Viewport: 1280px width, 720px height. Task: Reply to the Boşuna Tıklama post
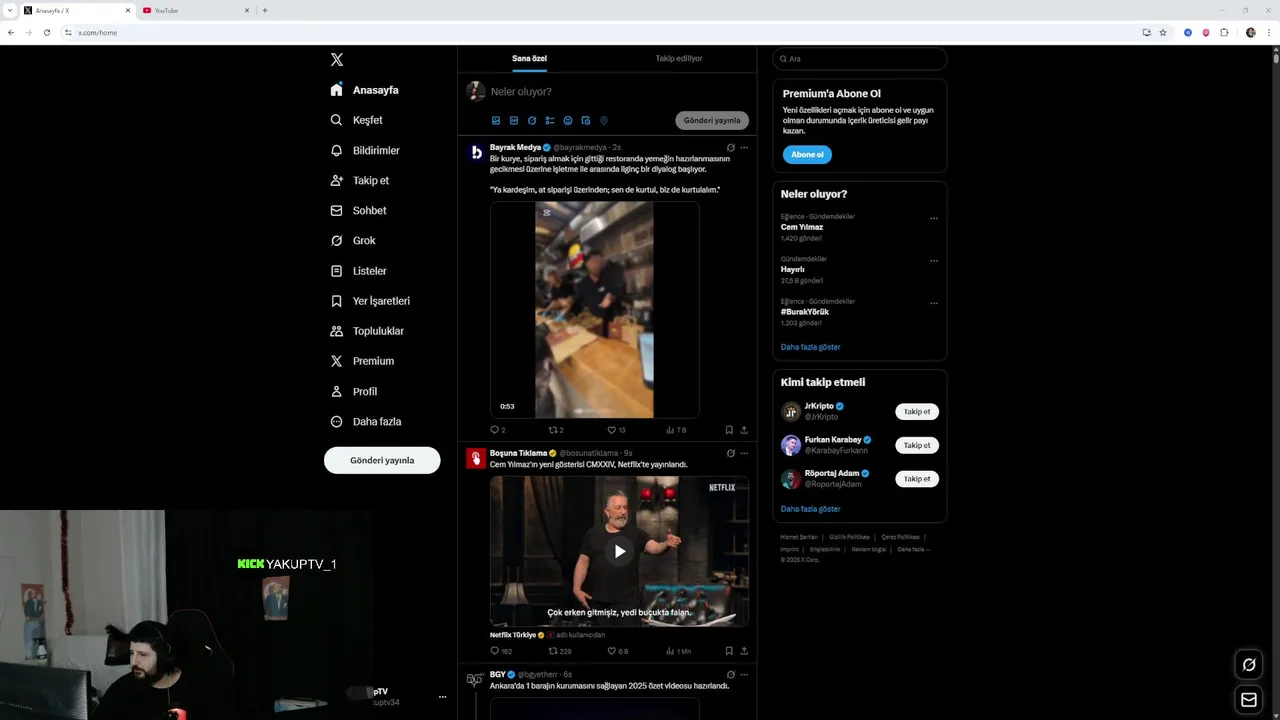494,651
